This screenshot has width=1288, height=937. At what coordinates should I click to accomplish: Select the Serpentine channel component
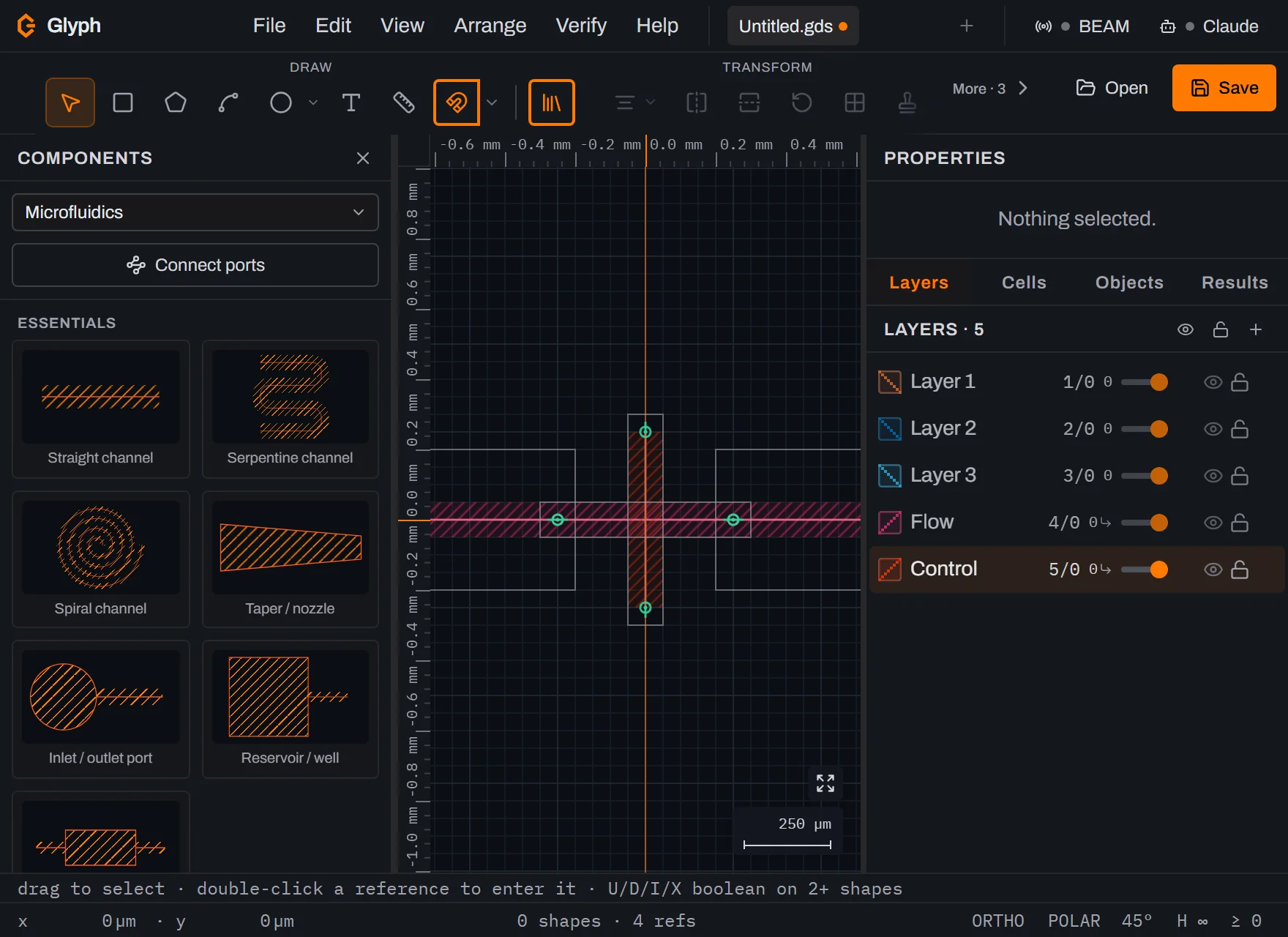coord(291,409)
